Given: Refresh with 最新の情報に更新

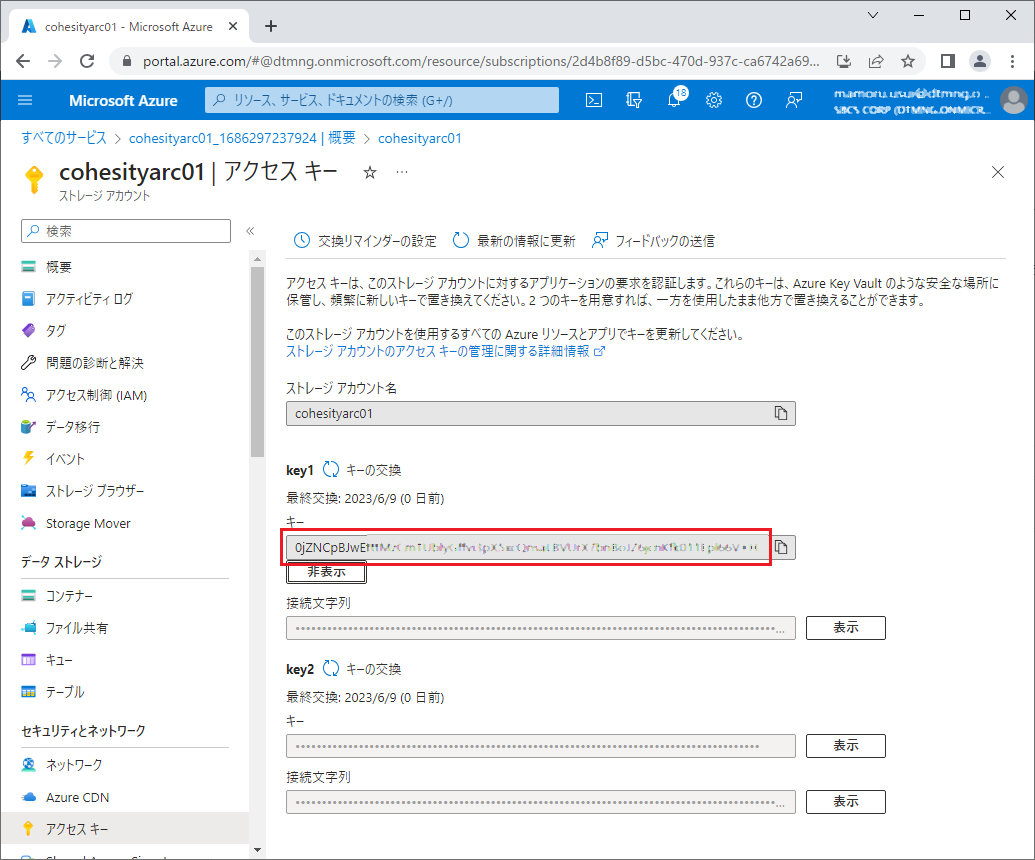Looking at the screenshot, I should 514,241.
